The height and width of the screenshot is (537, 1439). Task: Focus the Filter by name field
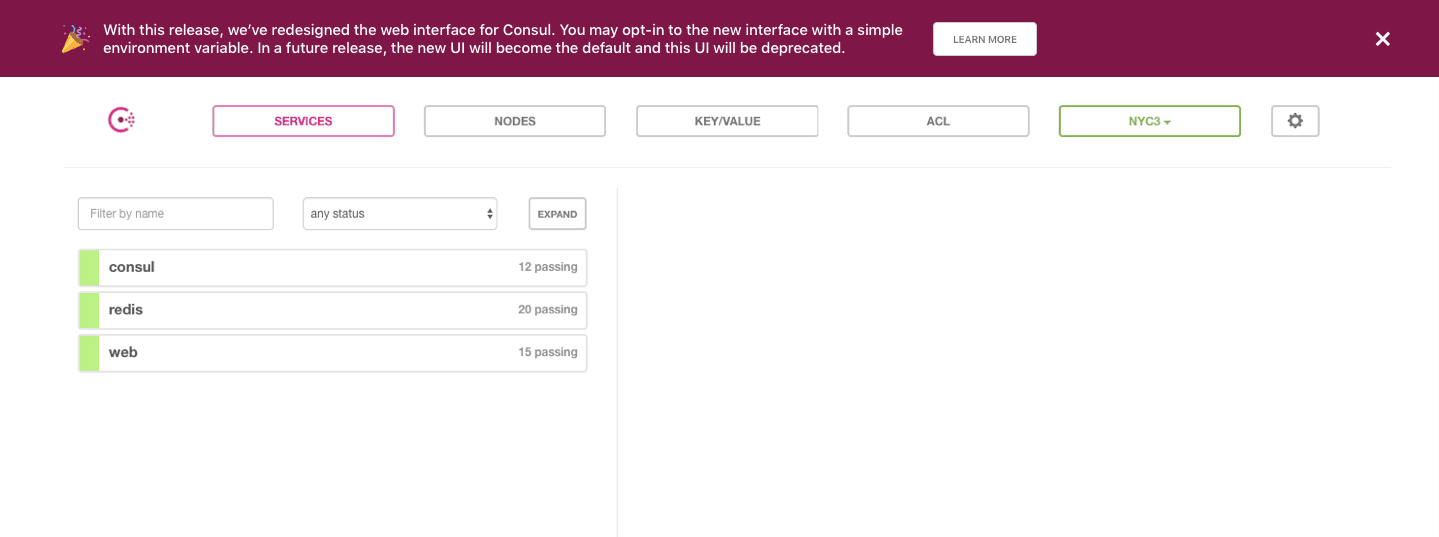click(176, 214)
